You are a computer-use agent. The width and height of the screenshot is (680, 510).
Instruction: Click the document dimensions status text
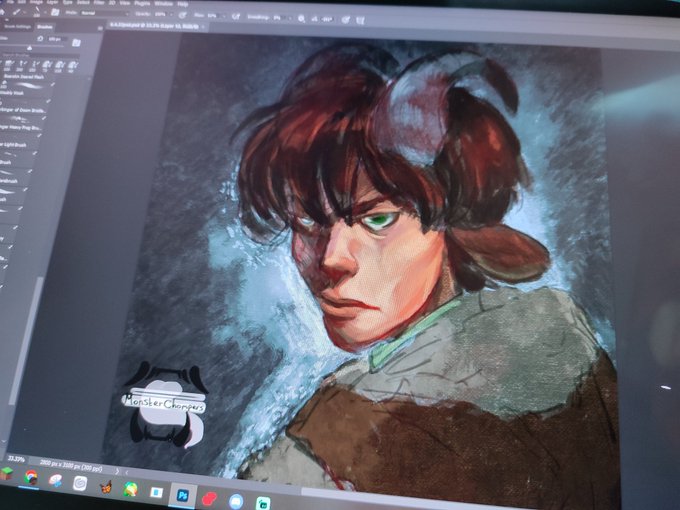[x=72, y=465]
